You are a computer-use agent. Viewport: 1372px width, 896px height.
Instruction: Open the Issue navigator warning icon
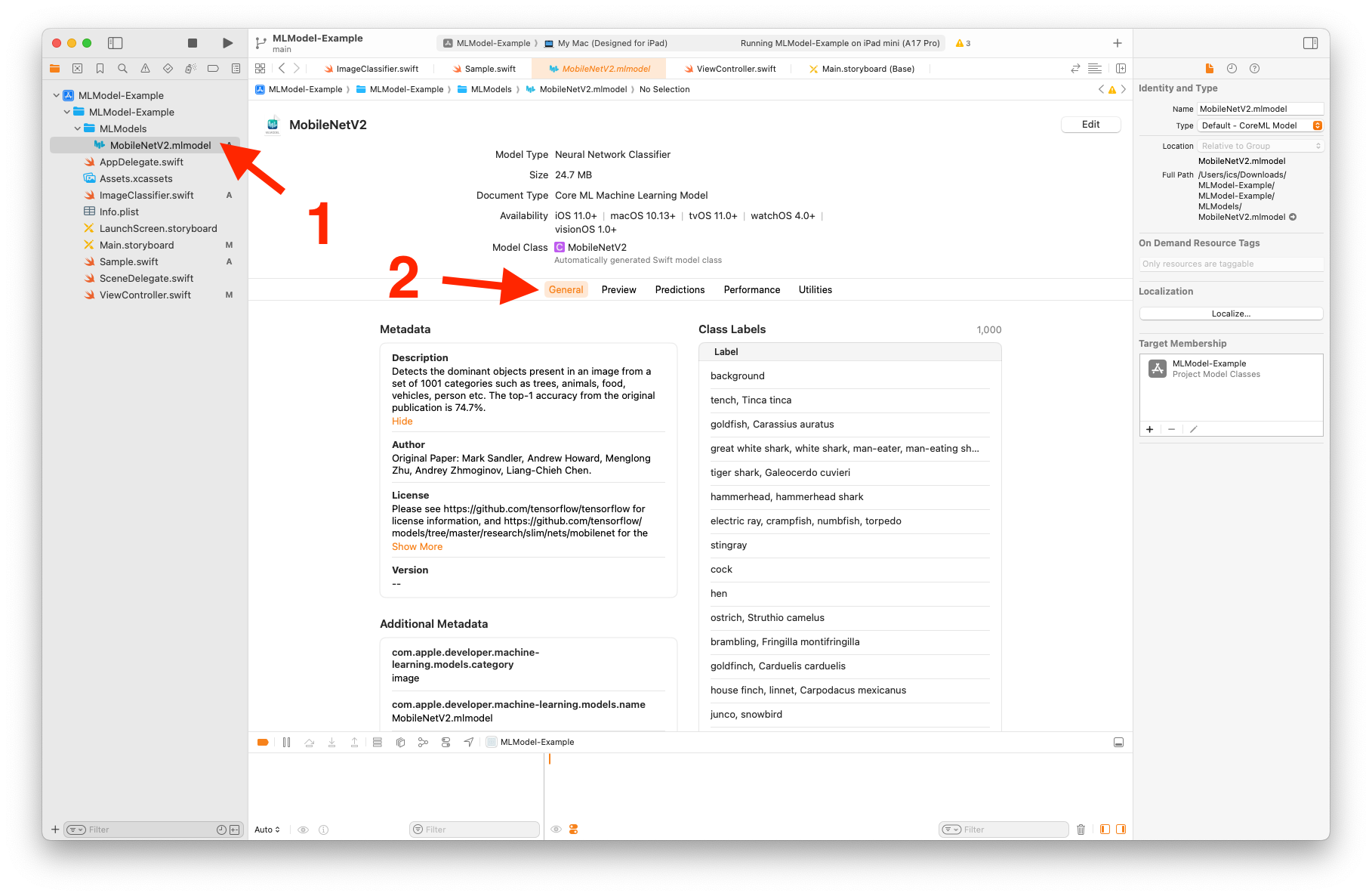click(145, 69)
